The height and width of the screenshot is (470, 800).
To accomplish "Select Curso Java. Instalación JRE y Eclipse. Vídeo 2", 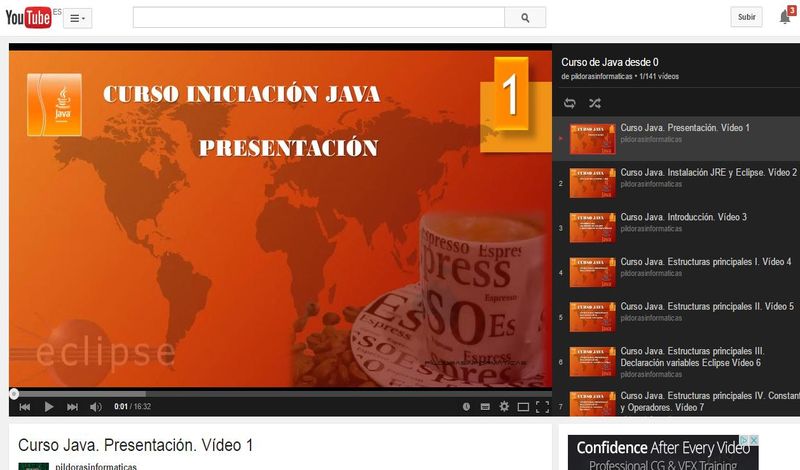I will (x=676, y=183).
